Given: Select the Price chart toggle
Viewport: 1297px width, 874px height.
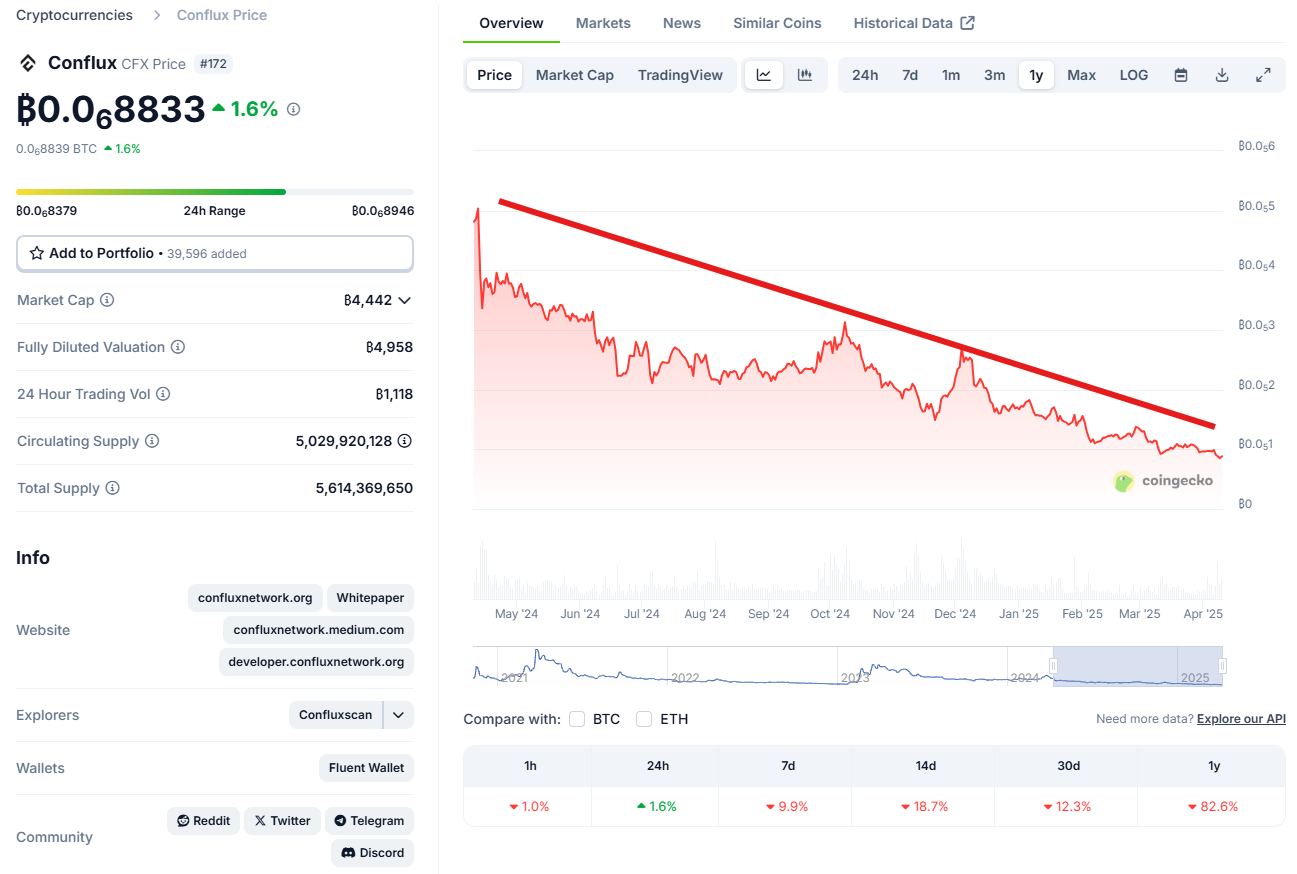Looking at the screenshot, I should tap(495, 75).
